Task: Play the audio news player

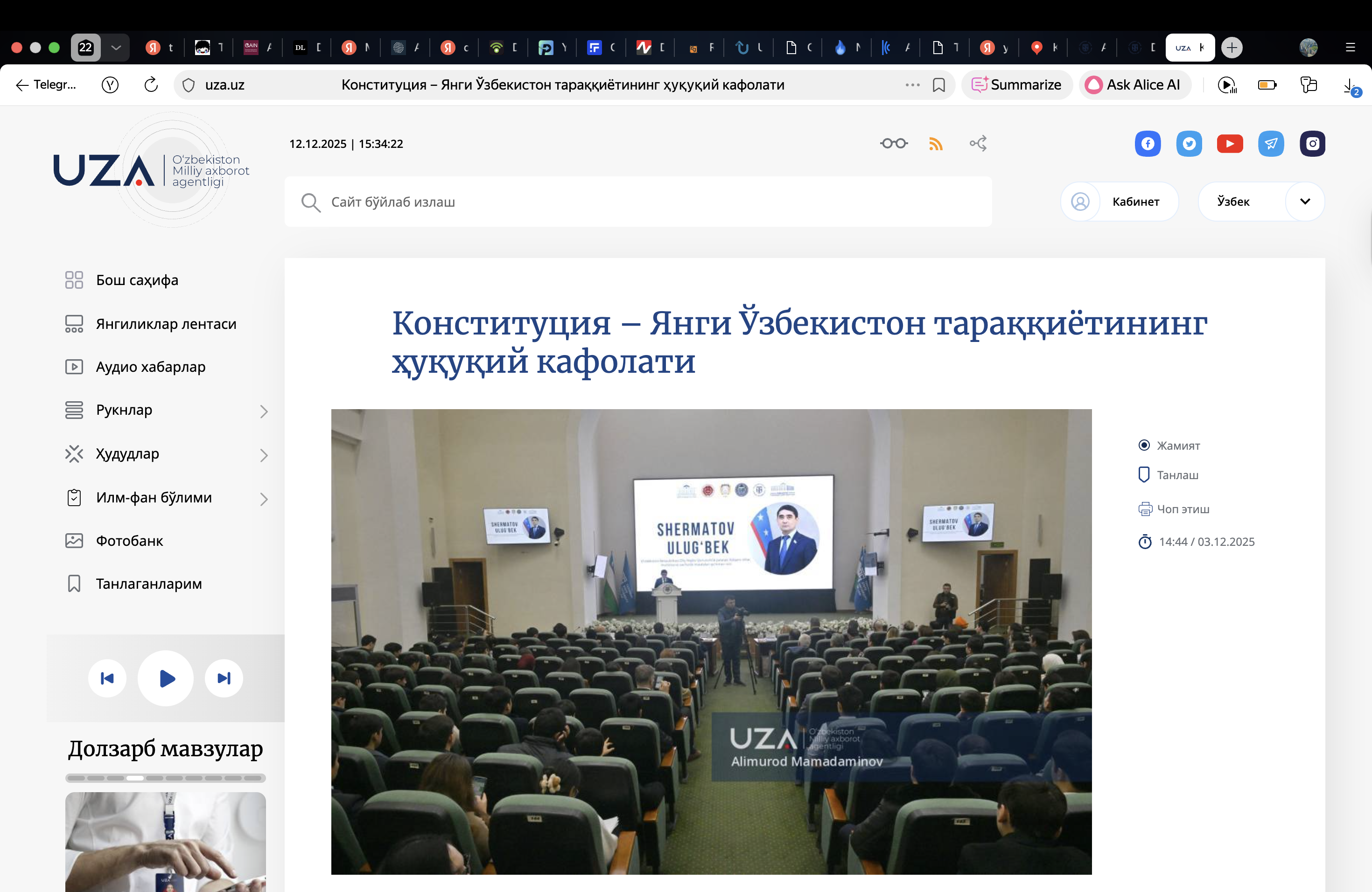Action: 166,678
